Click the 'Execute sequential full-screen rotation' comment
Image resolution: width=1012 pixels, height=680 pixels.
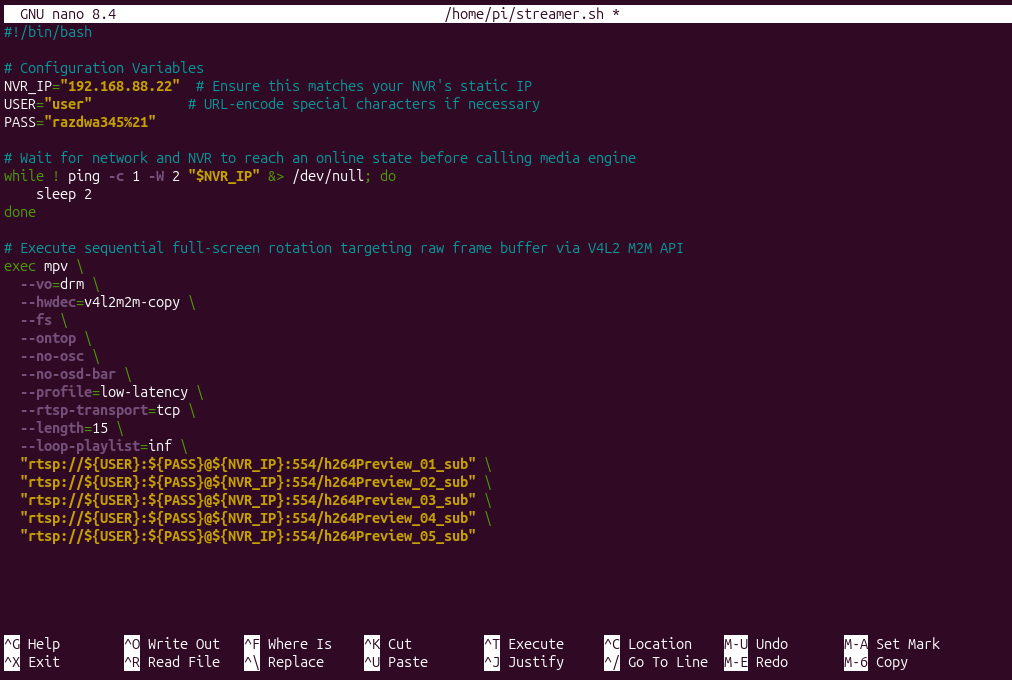tap(344, 248)
